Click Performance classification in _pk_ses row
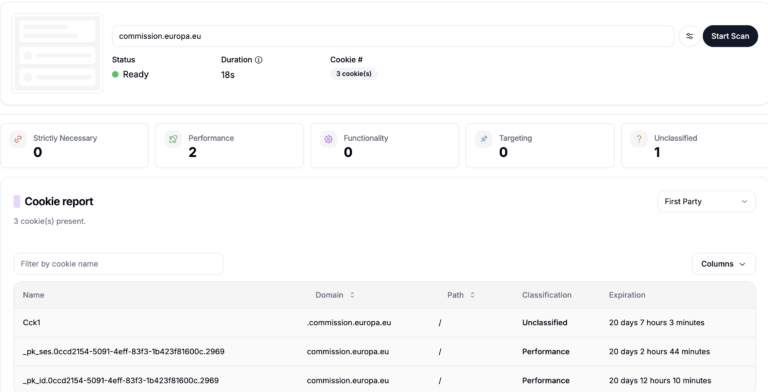Viewport: 768px width, 392px height. click(x=546, y=351)
